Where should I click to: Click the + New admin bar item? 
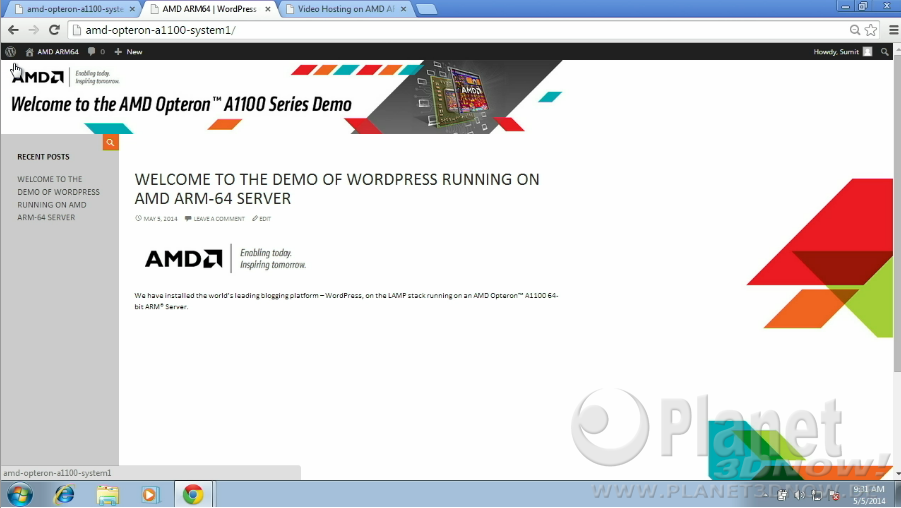point(128,52)
